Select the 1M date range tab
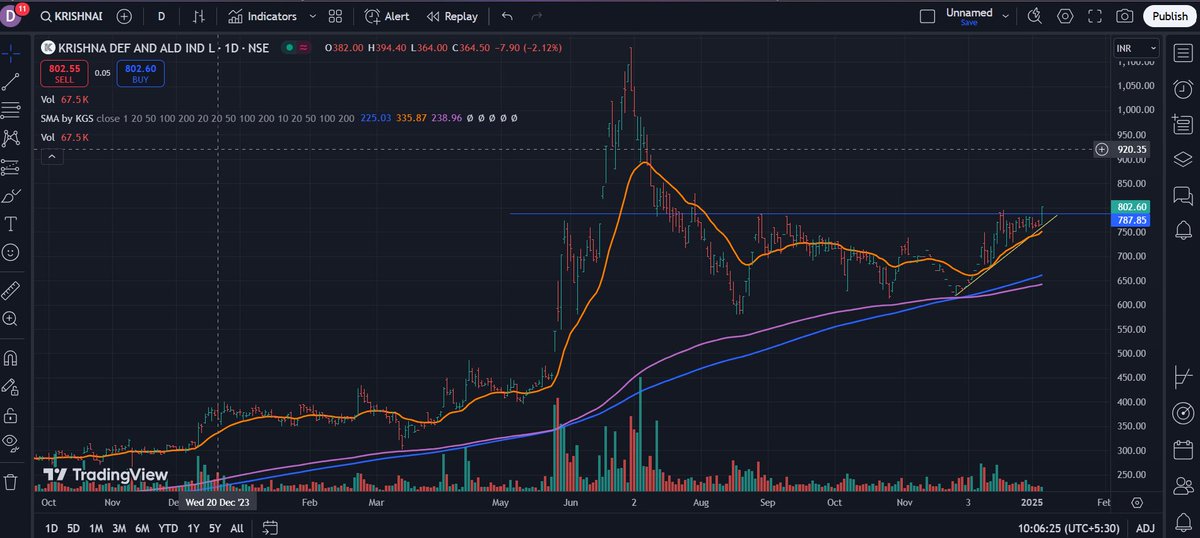Screen dimensions: 1200x538 pyautogui.click(x=96, y=528)
